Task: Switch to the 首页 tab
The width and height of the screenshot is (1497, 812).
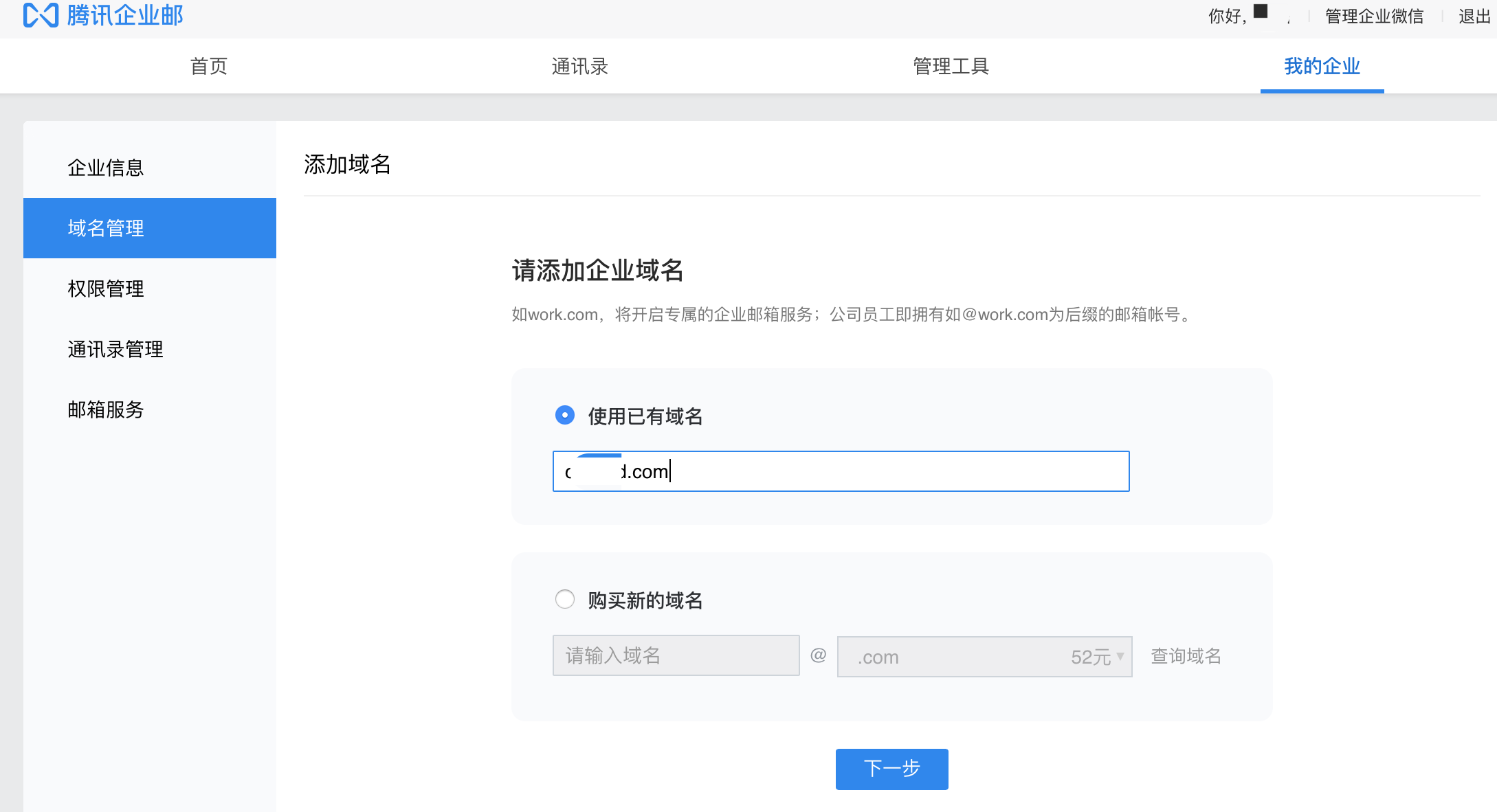Action: pyautogui.click(x=208, y=66)
